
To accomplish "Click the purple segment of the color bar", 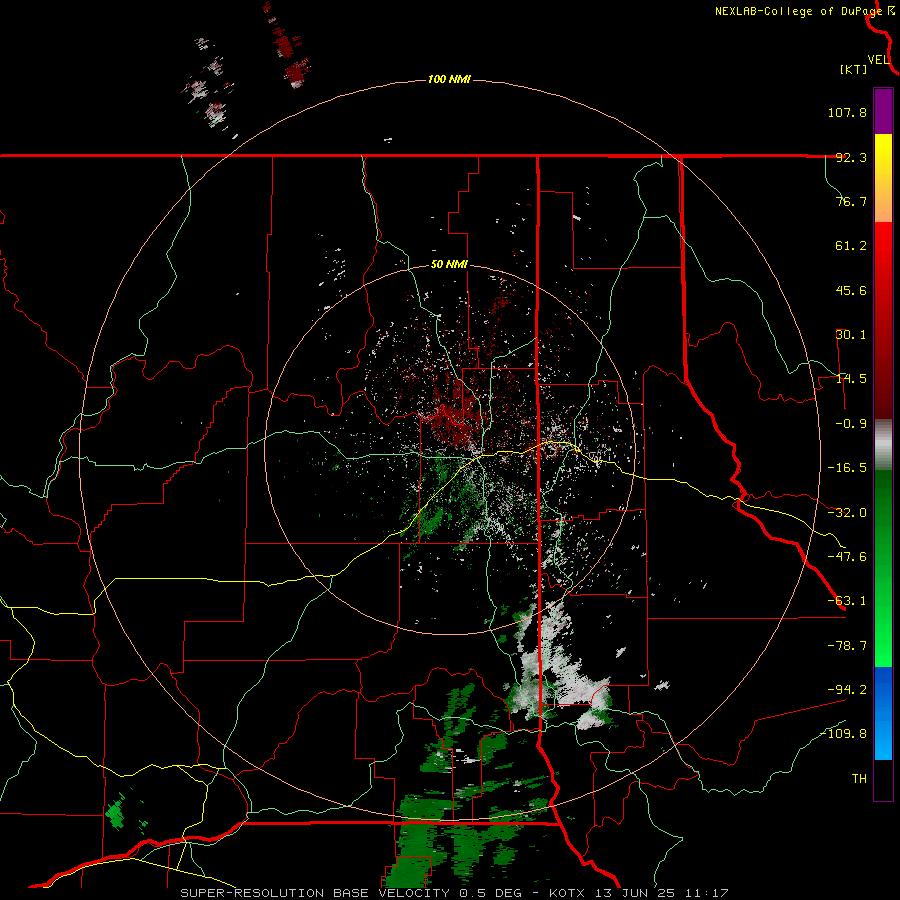I will [883, 111].
